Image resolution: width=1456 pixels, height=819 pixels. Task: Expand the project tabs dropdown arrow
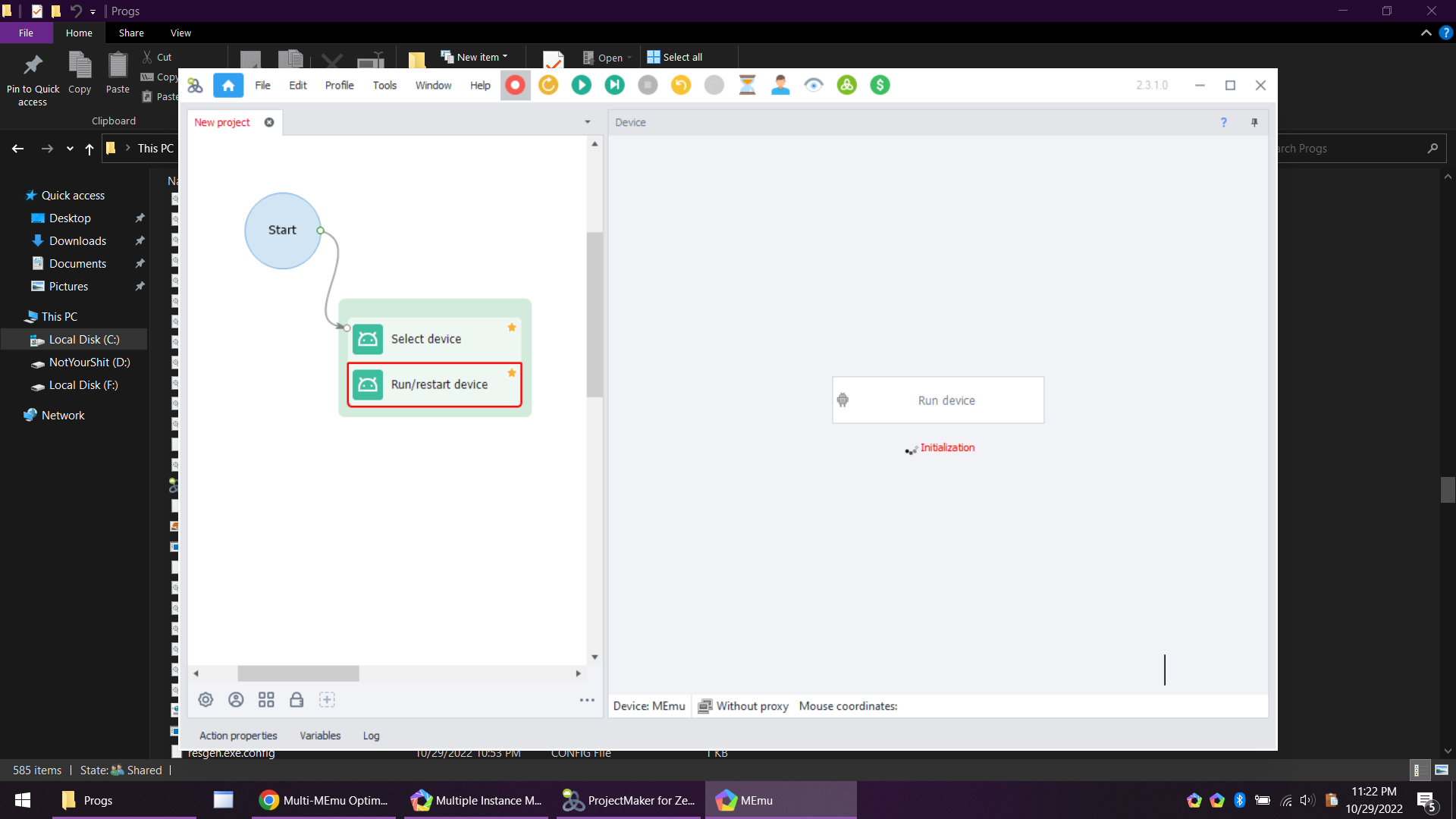(x=587, y=122)
